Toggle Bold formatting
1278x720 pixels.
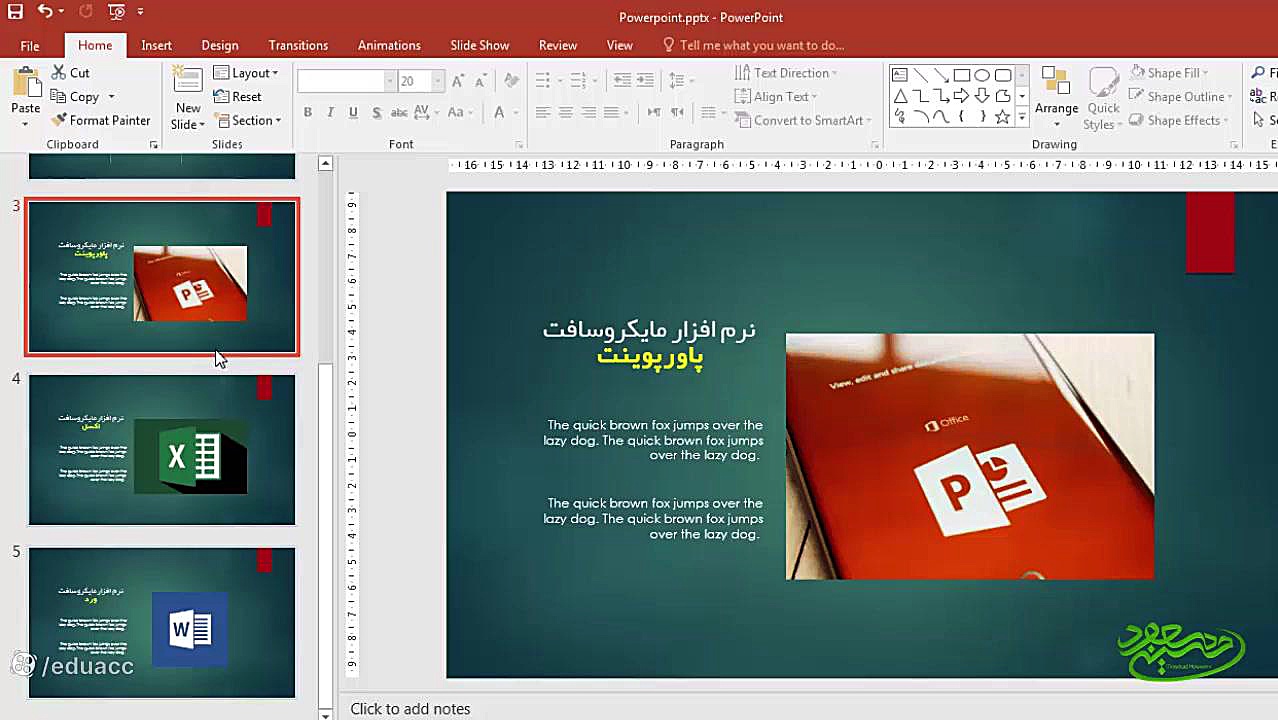tap(308, 112)
